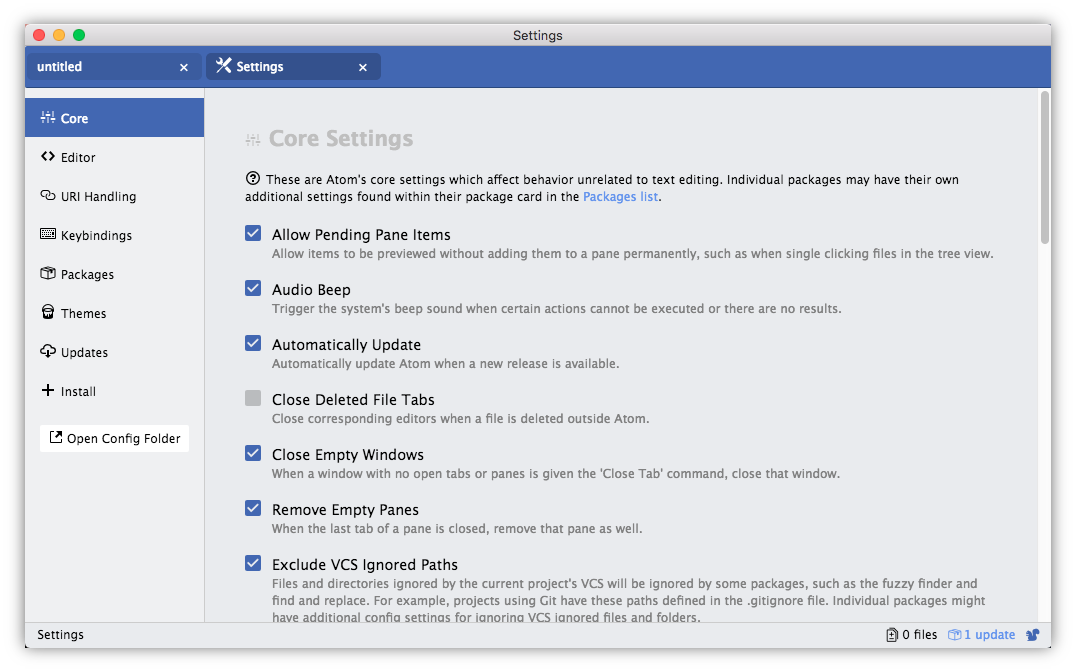Image resolution: width=1076 pixels, height=672 pixels.
Task: Click the Close Empty Windows label
Action: pyautogui.click(x=348, y=454)
